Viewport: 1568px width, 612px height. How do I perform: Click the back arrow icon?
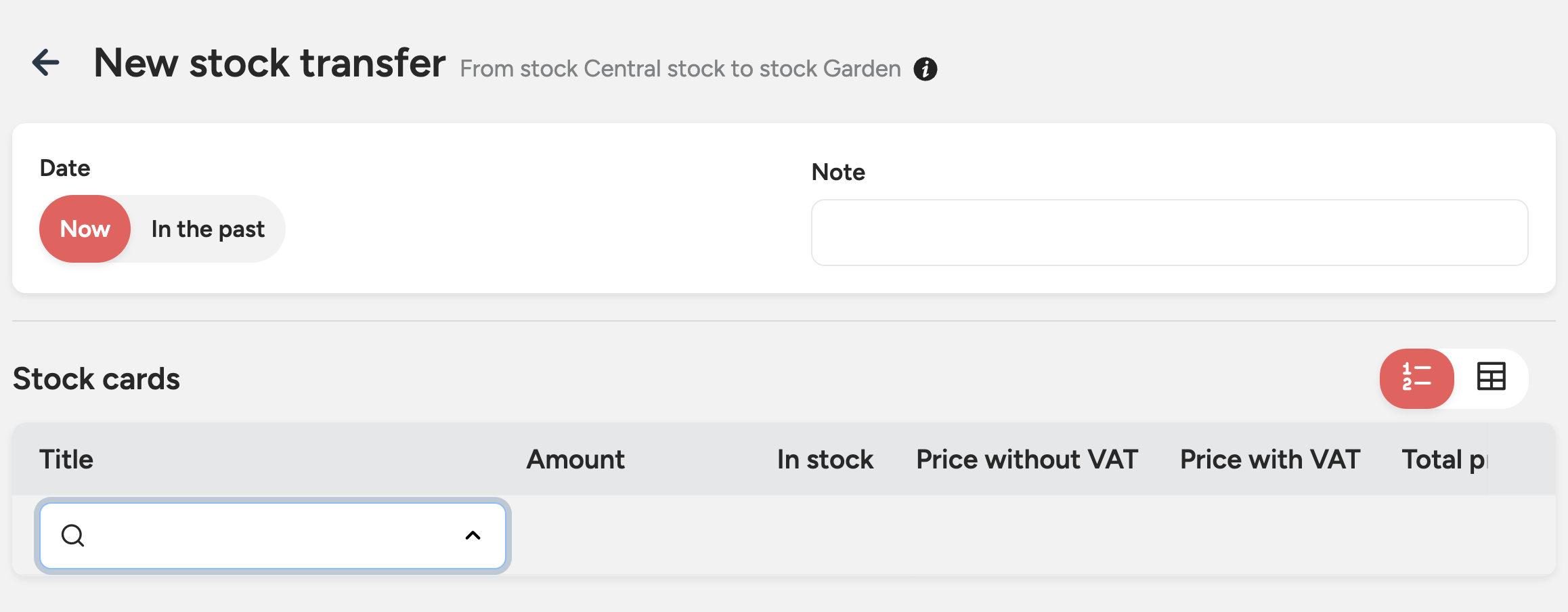pyautogui.click(x=46, y=63)
